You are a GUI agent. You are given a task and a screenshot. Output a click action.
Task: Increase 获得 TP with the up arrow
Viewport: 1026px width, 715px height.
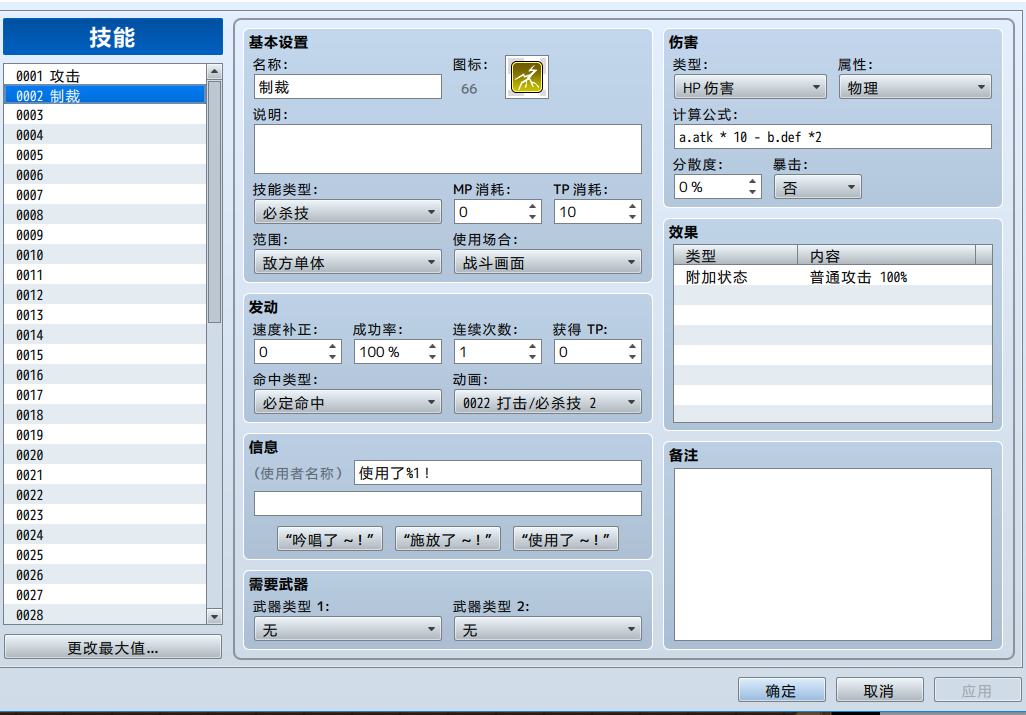pos(632,347)
